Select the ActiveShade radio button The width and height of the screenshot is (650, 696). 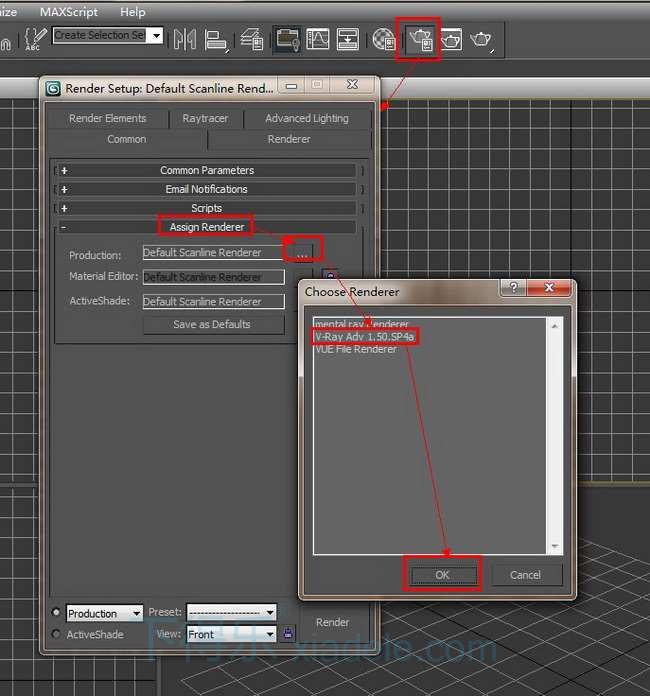click(x=56, y=634)
